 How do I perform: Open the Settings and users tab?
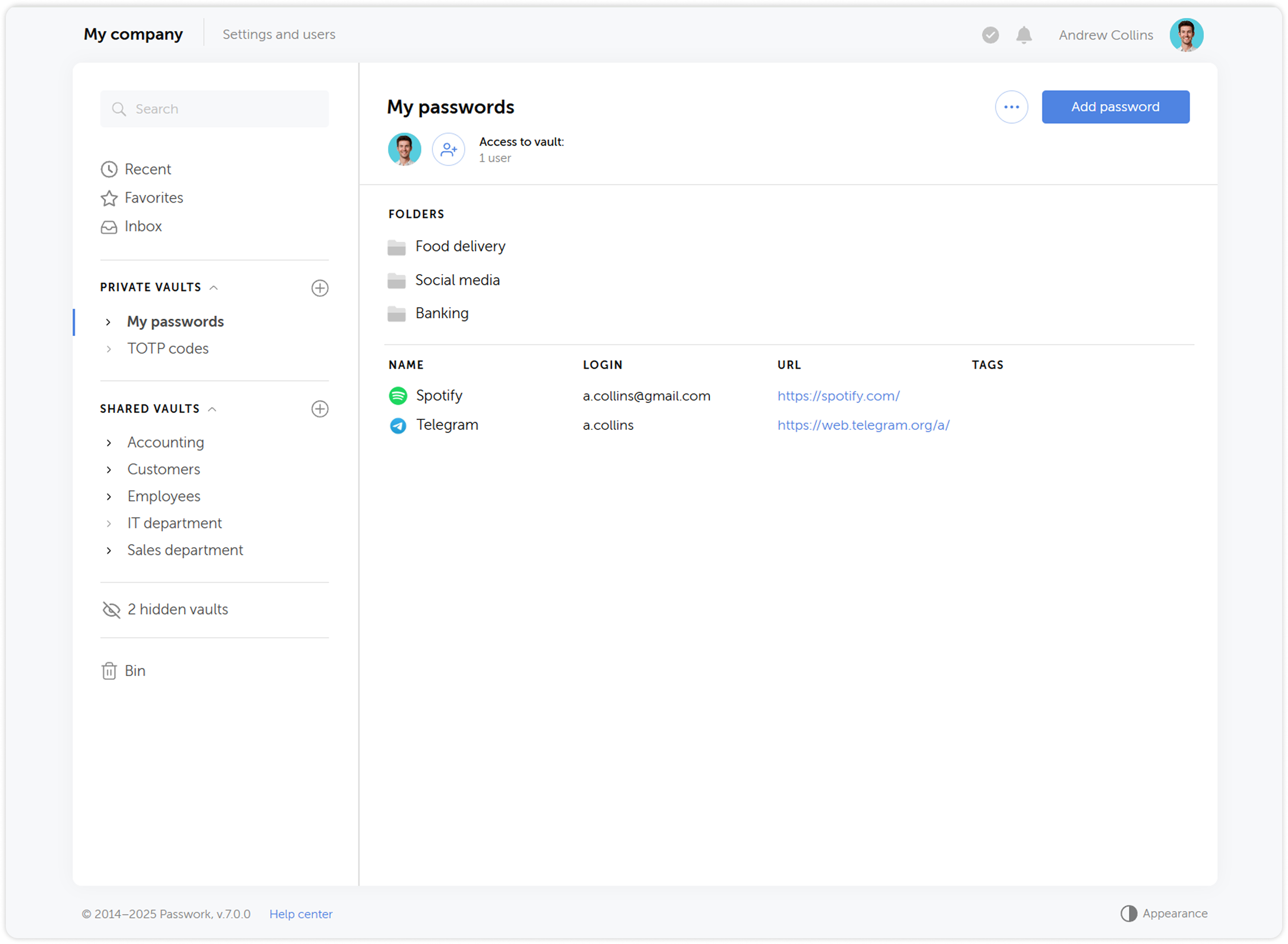point(279,34)
